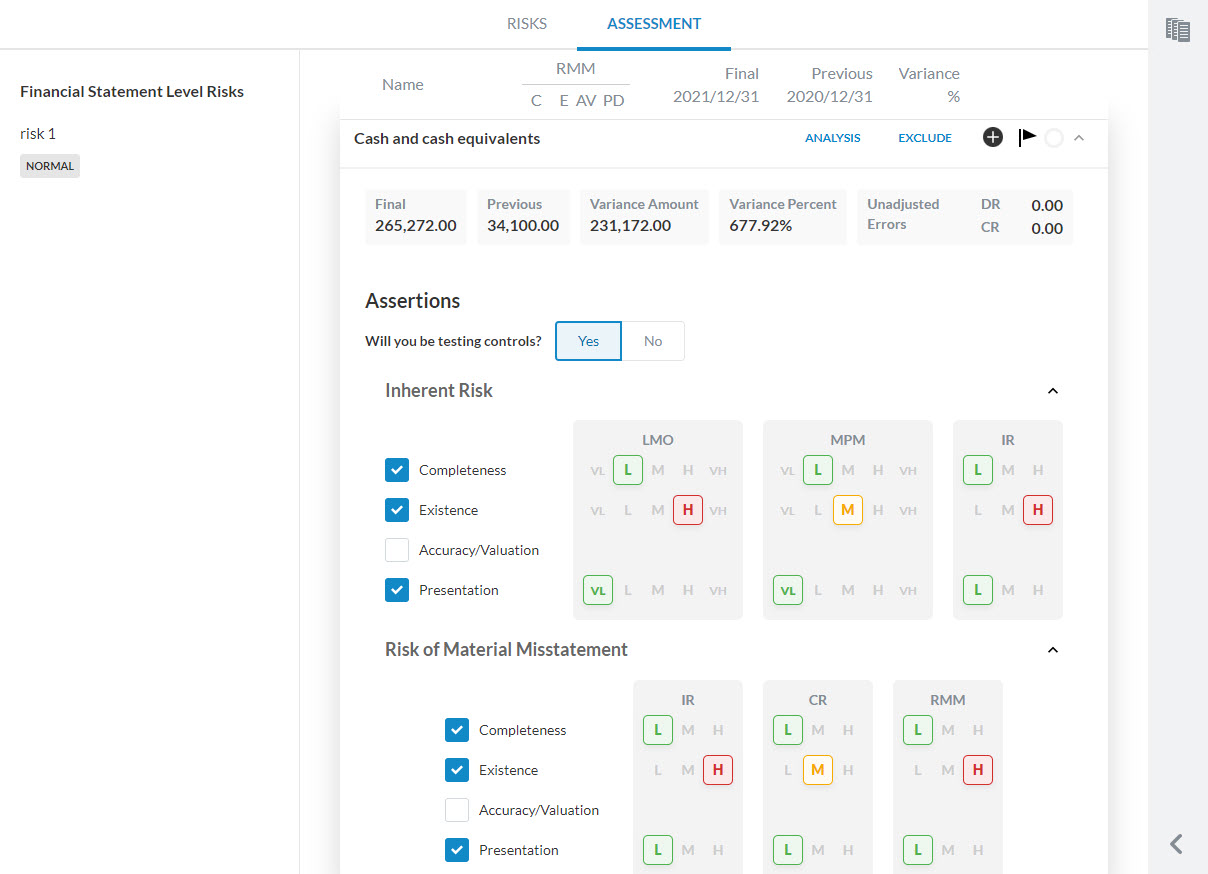Screen dimensions: 1208x874
Task: Collapse the Cash and cash equivalents card
Action: pos(1079,138)
